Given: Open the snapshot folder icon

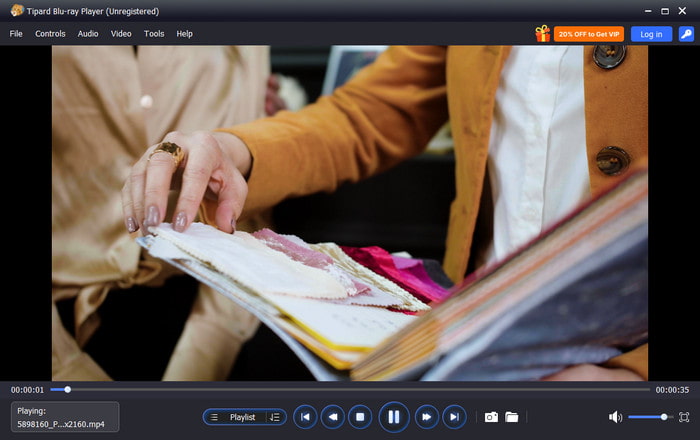Looking at the screenshot, I should pyautogui.click(x=512, y=417).
